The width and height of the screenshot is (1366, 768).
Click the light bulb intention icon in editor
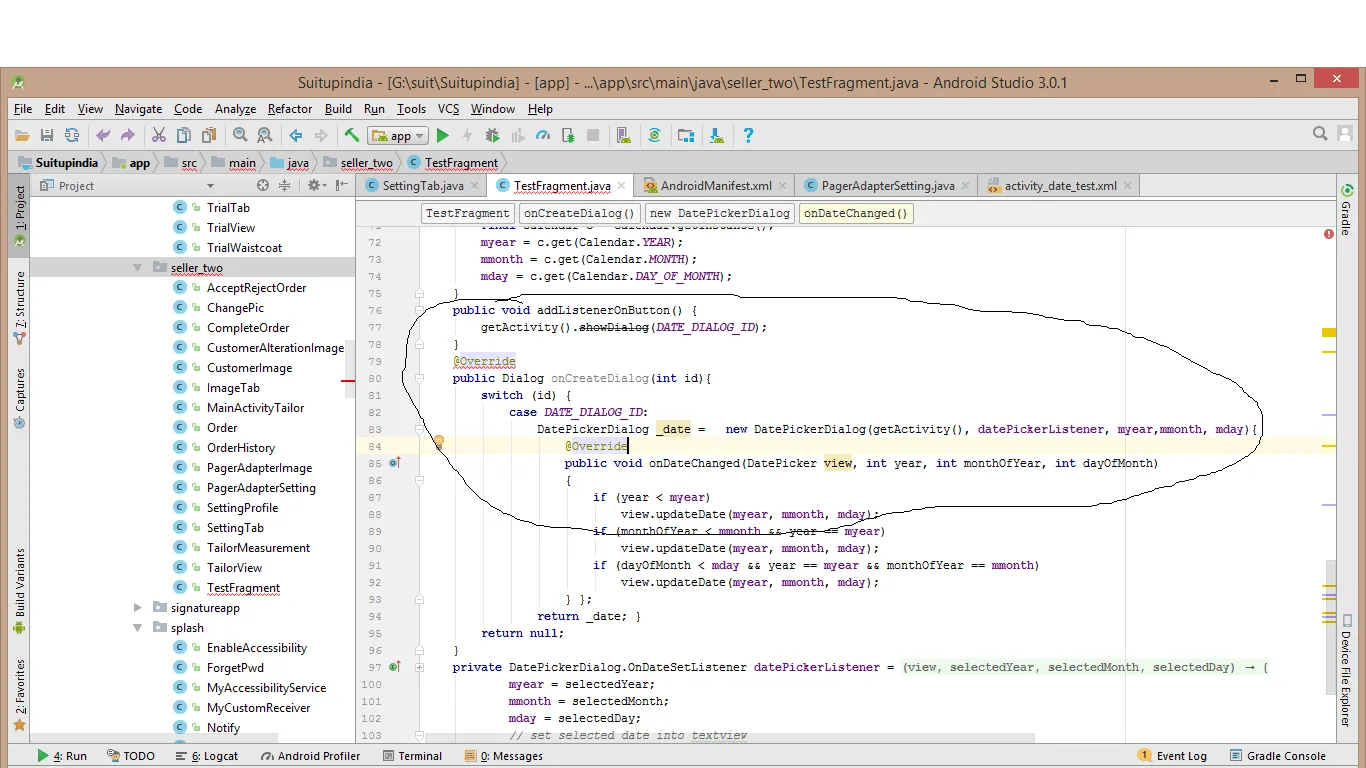(438, 441)
